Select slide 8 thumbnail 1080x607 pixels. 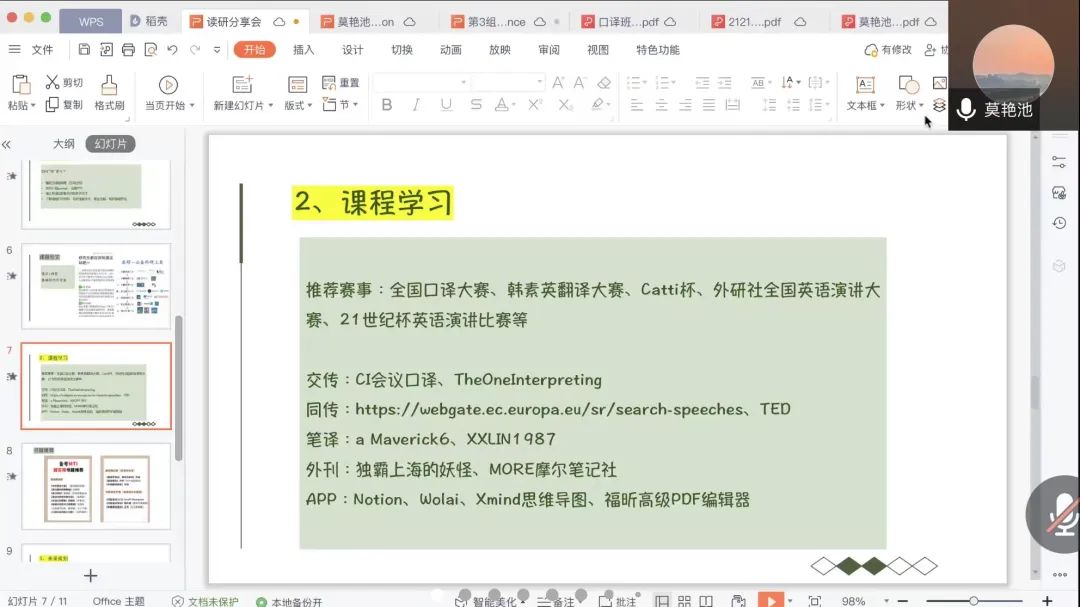(x=96, y=486)
